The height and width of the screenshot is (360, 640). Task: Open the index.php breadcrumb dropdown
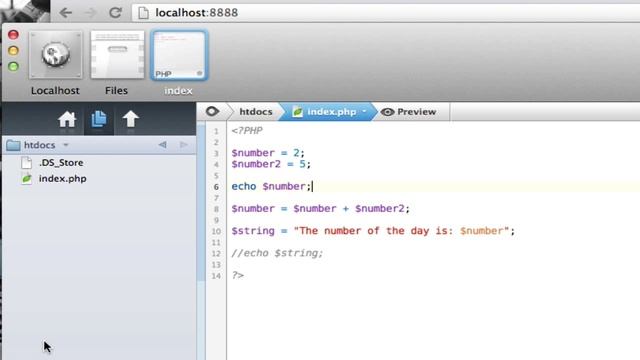(x=364, y=111)
